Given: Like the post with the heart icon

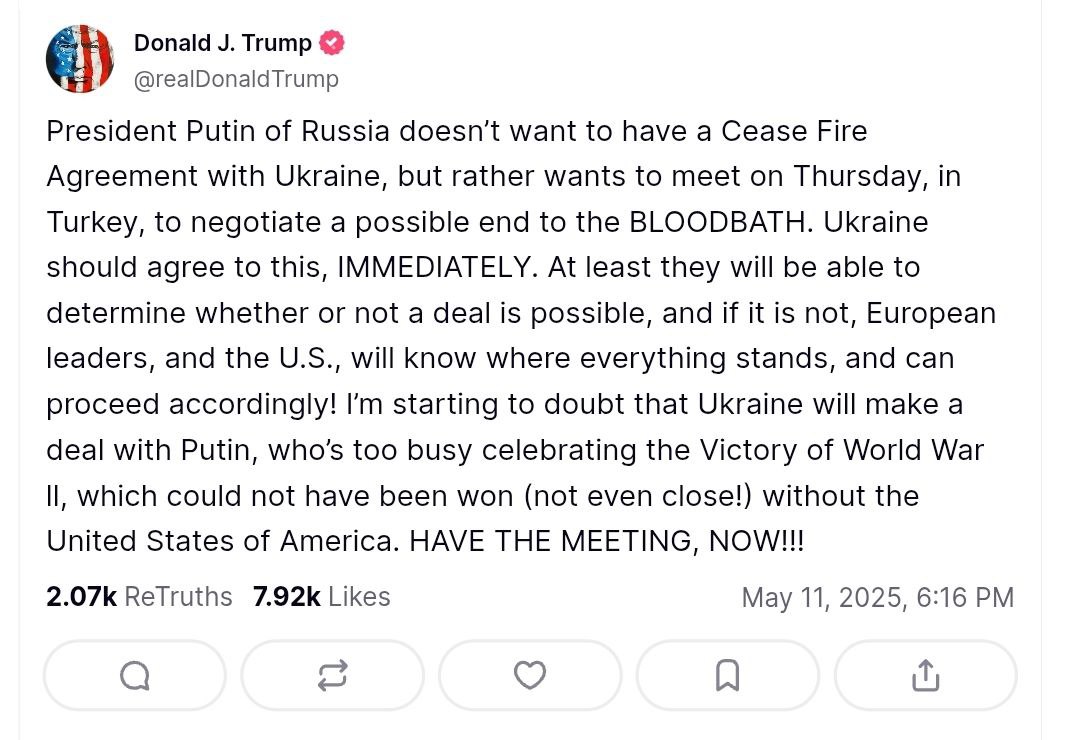Looking at the screenshot, I should (529, 676).
